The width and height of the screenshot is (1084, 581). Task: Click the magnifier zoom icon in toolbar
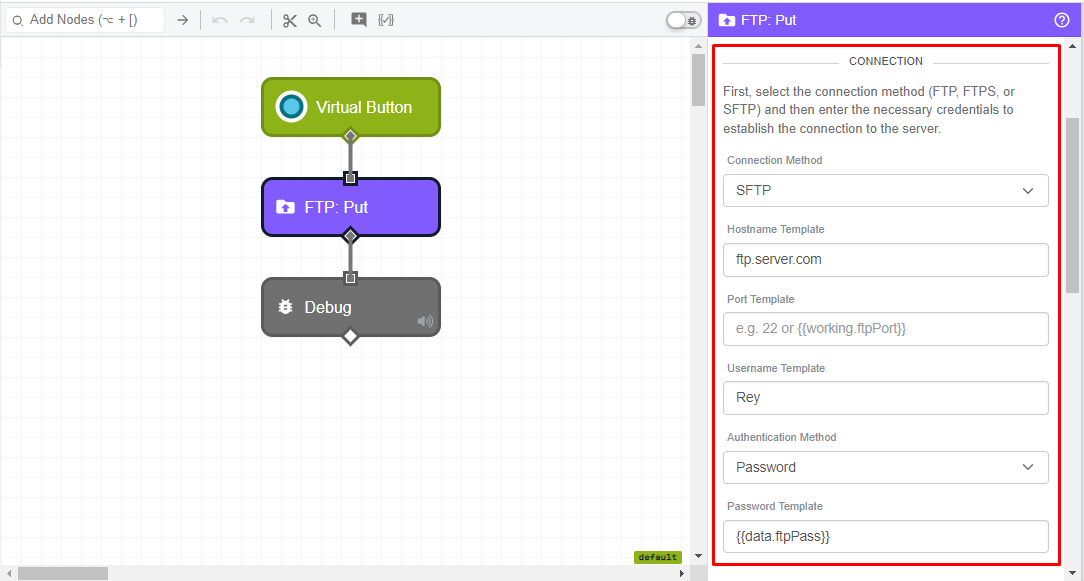pyautogui.click(x=315, y=20)
